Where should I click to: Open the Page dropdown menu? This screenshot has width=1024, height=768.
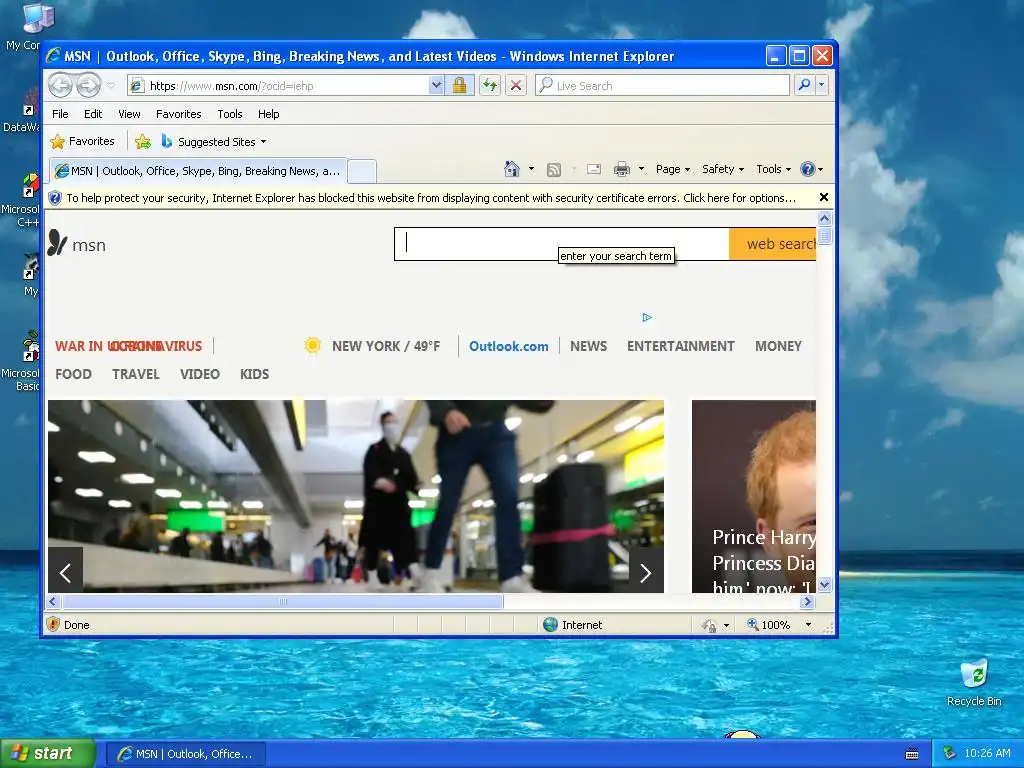tap(673, 169)
